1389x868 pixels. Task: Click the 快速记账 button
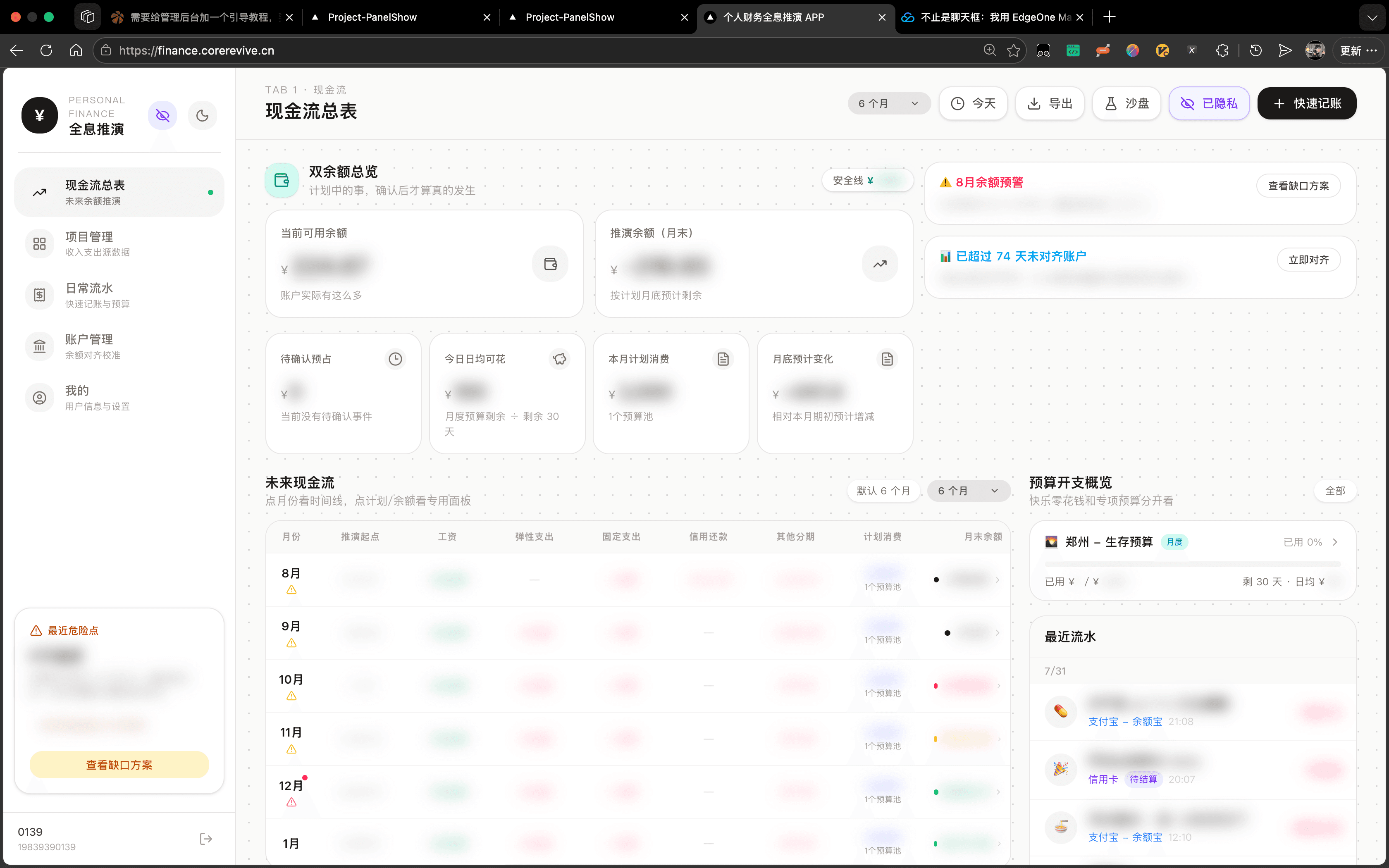(x=1307, y=103)
